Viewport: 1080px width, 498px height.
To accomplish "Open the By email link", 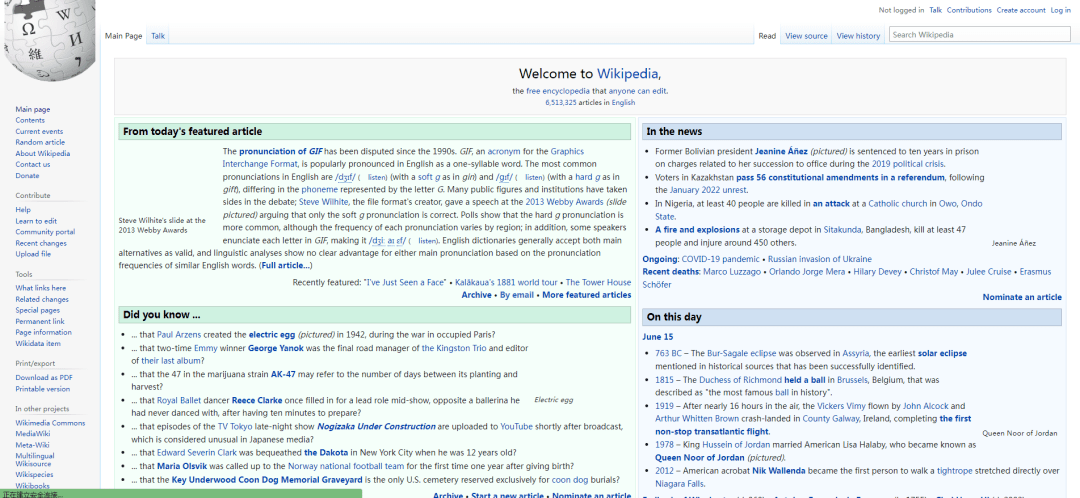I will tap(517, 295).
